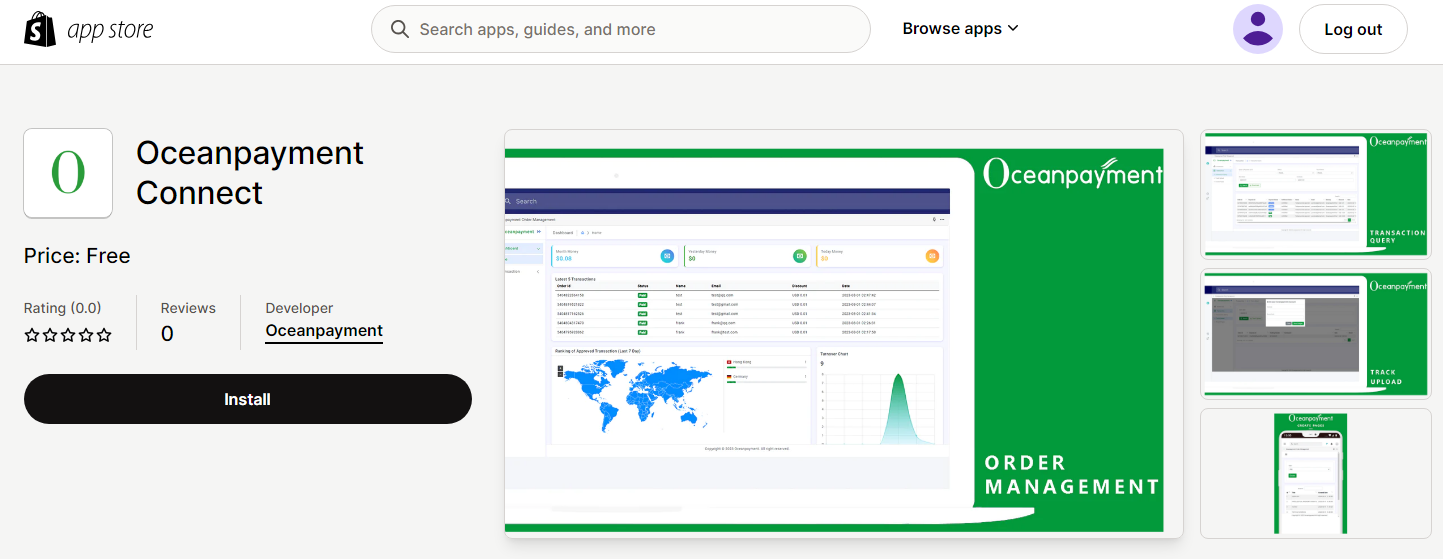Click the third rating star

click(68, 335)
